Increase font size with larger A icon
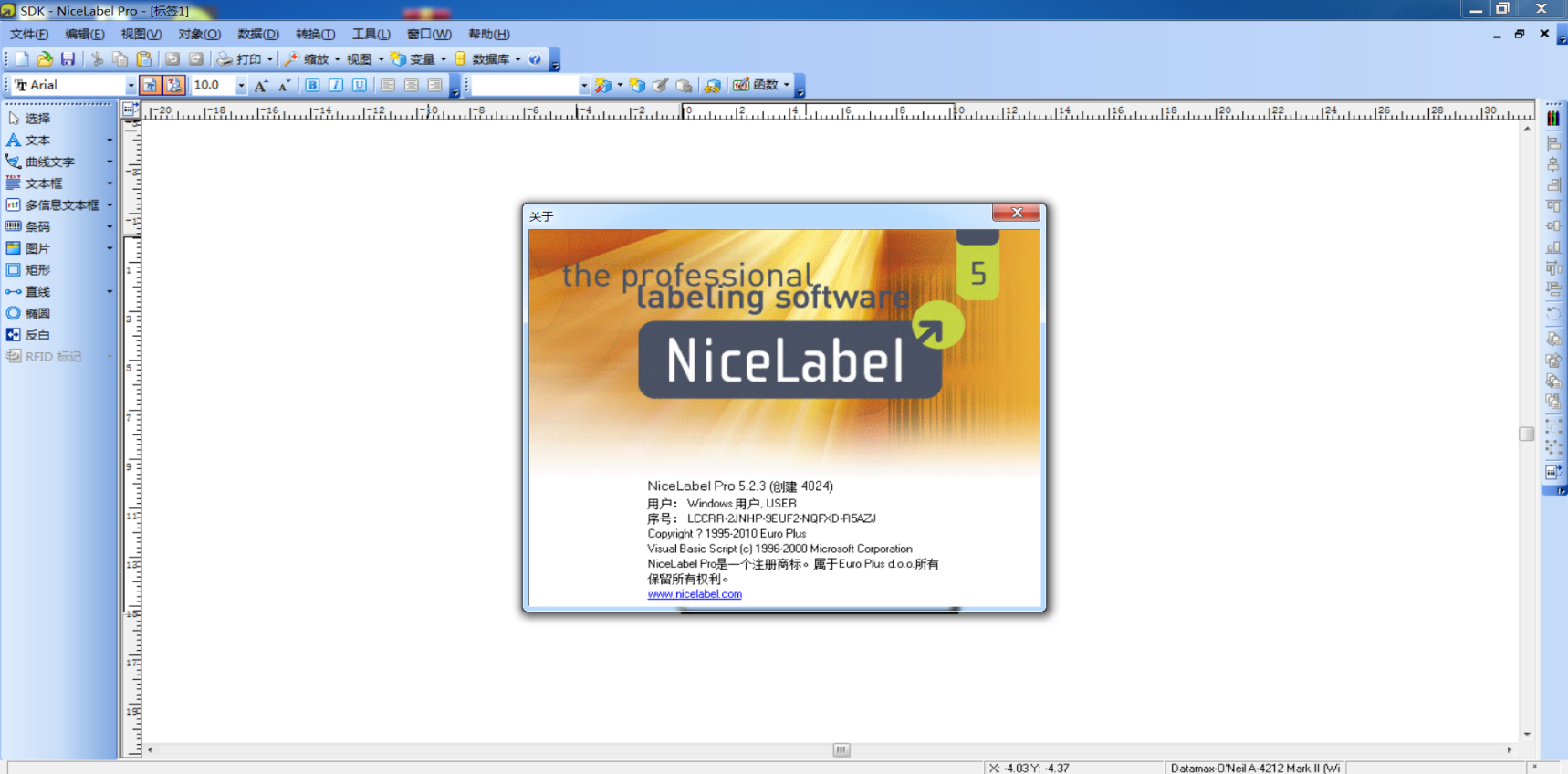 (x=261, y=85)
